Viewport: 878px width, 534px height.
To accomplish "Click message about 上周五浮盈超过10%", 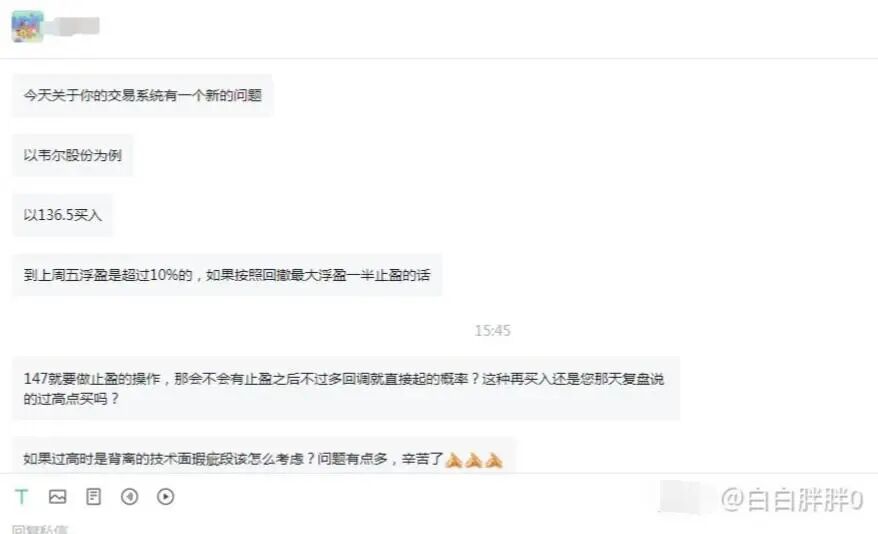I will pos(227,275).
